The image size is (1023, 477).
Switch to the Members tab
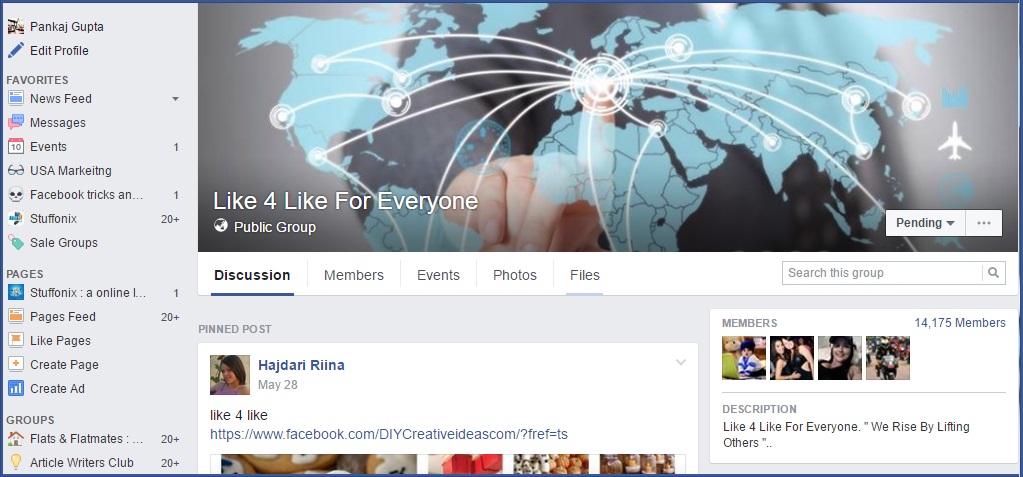coord(354,275)
